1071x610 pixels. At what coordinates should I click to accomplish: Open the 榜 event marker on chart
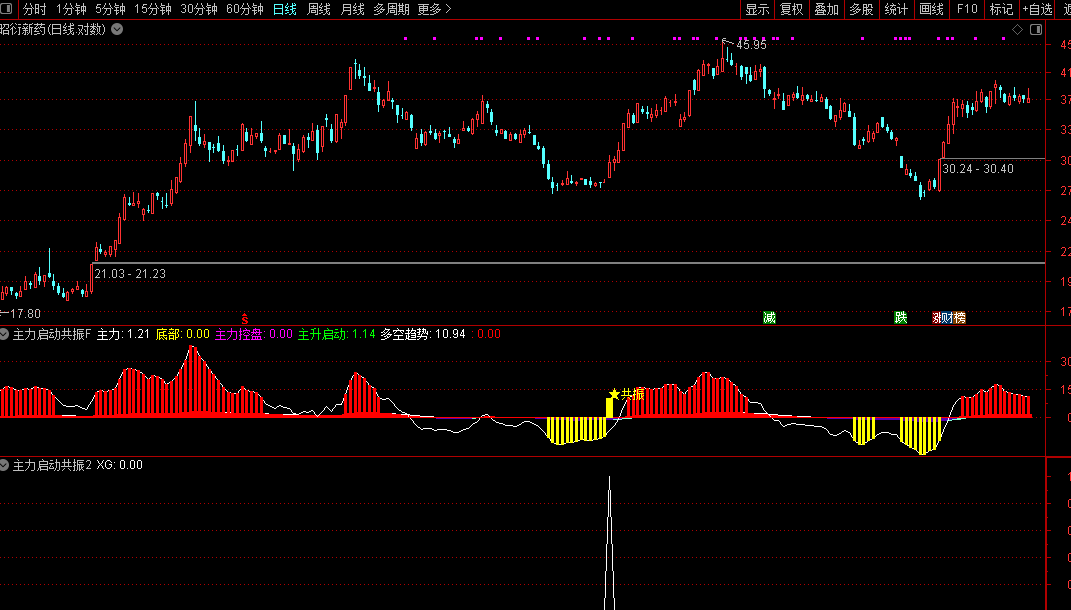pyautogui.click(x=960, y=318)
